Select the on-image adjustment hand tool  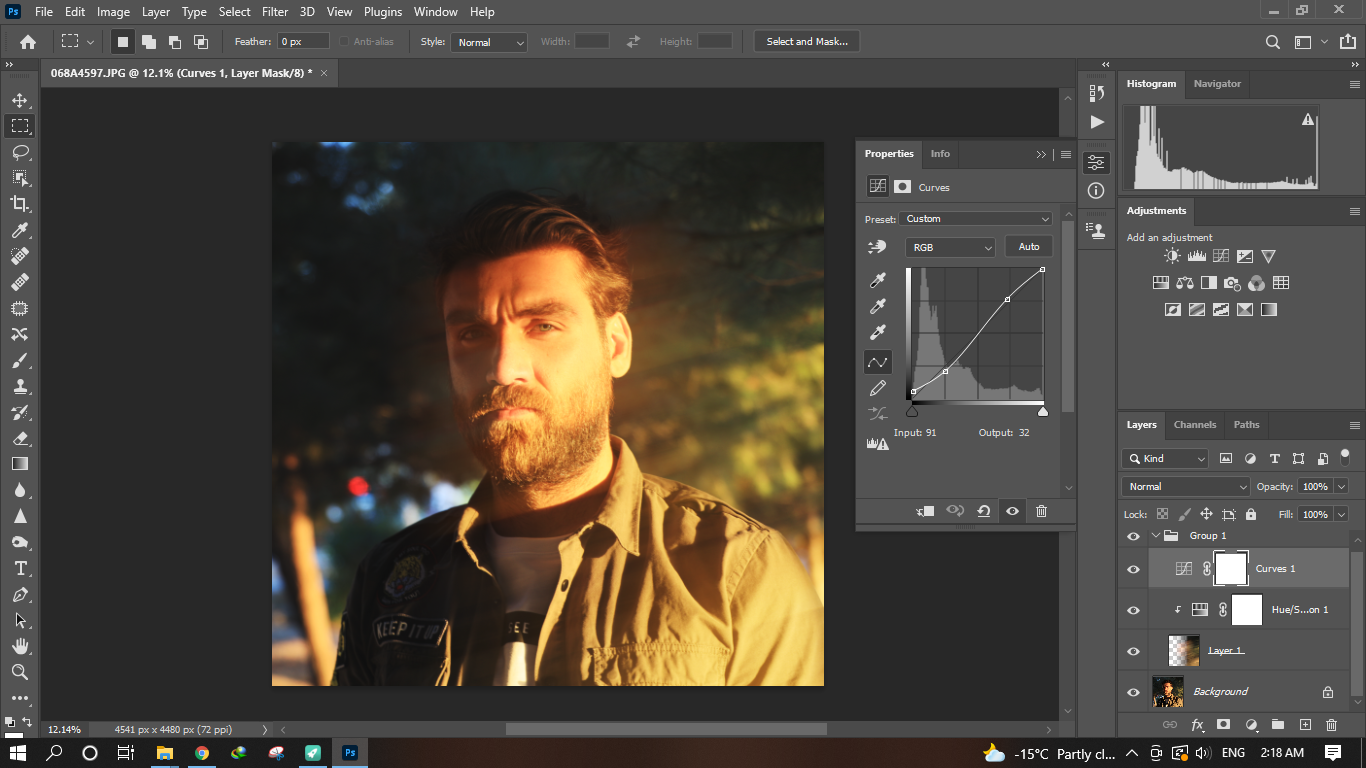pos(877,247)
